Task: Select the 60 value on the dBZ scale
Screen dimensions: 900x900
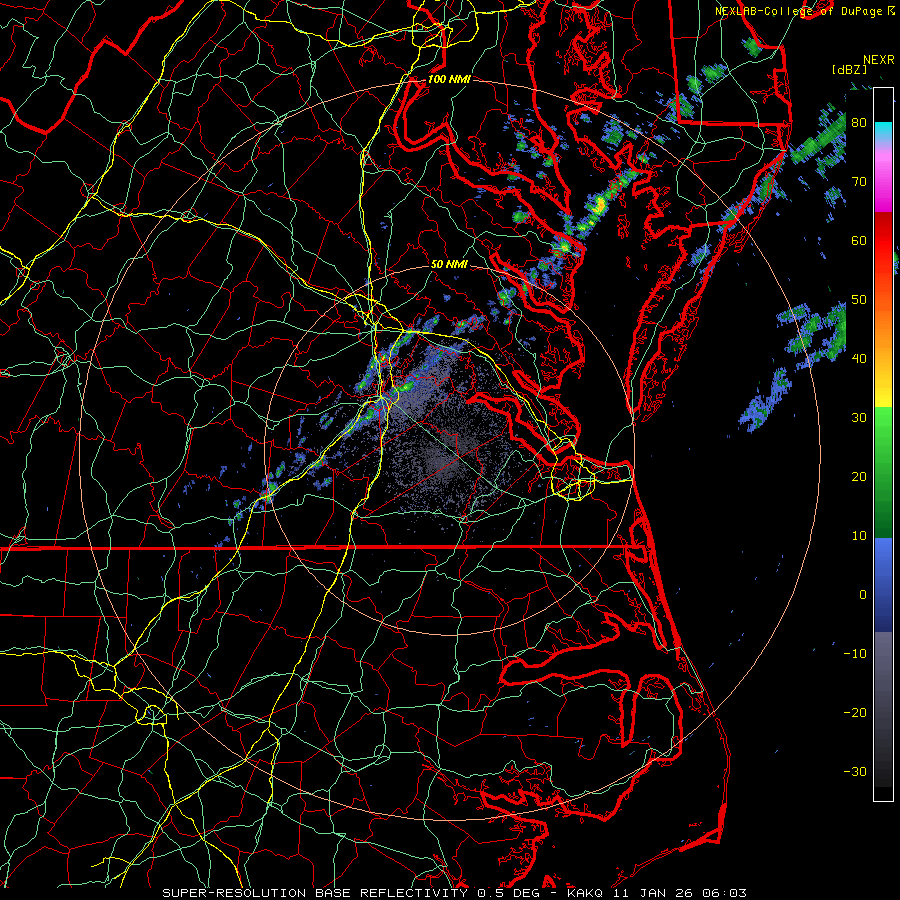Action: [x=859, y=240]
